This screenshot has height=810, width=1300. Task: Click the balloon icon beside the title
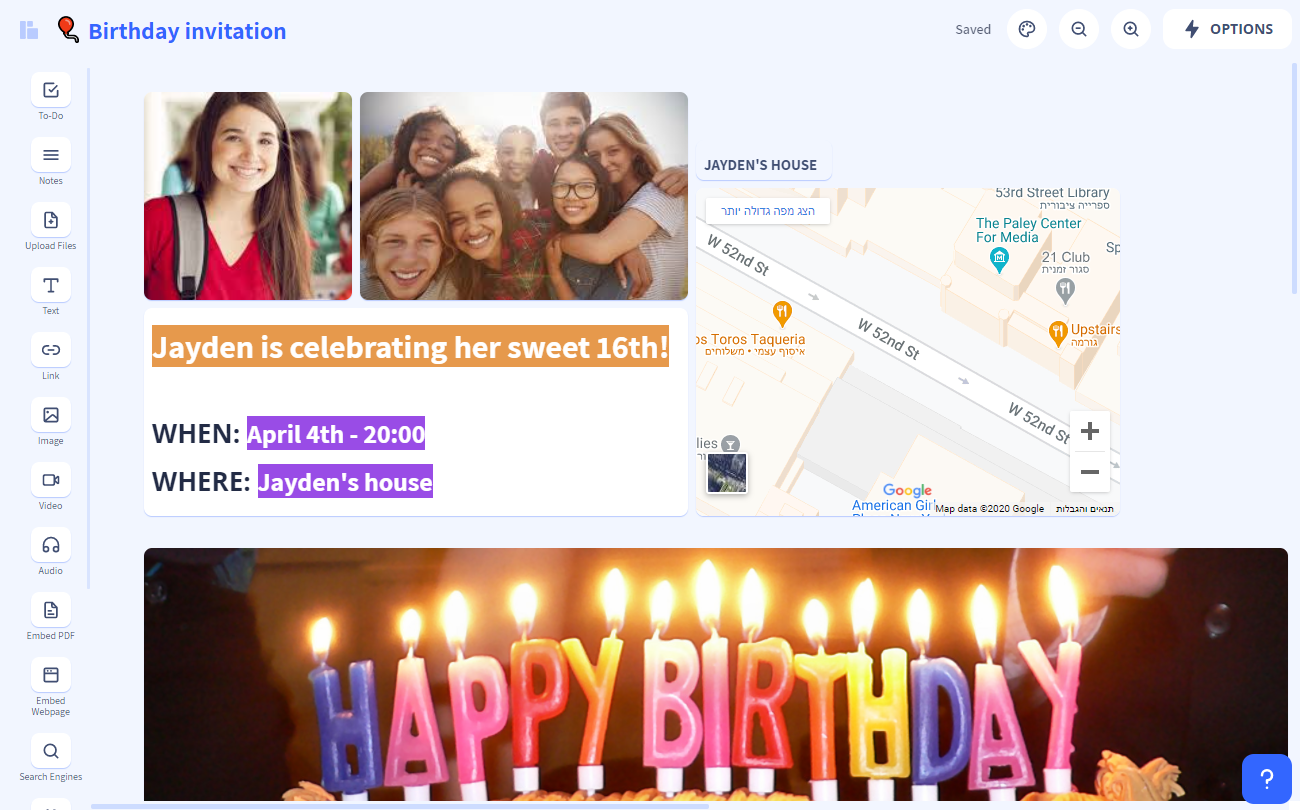tap(68, 30)
